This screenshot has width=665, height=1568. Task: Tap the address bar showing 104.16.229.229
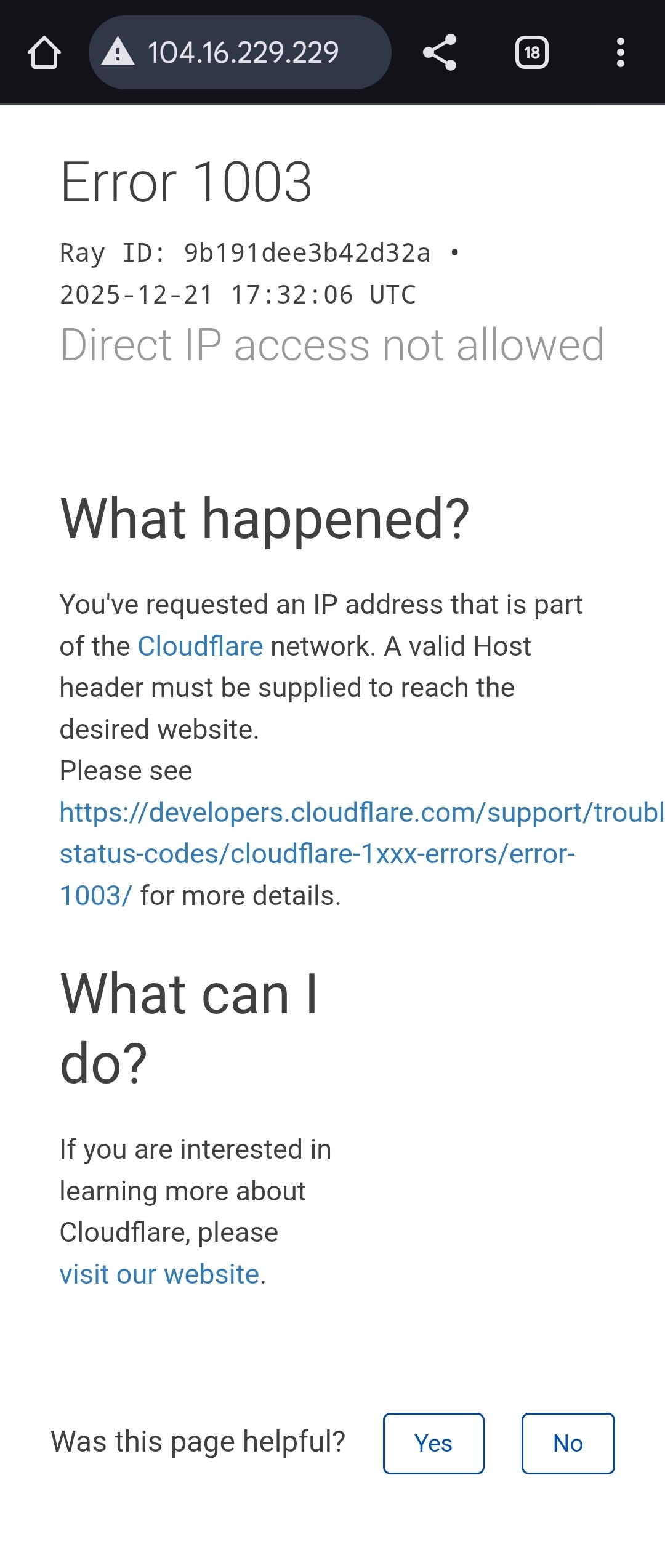click(x=240, y=52)
